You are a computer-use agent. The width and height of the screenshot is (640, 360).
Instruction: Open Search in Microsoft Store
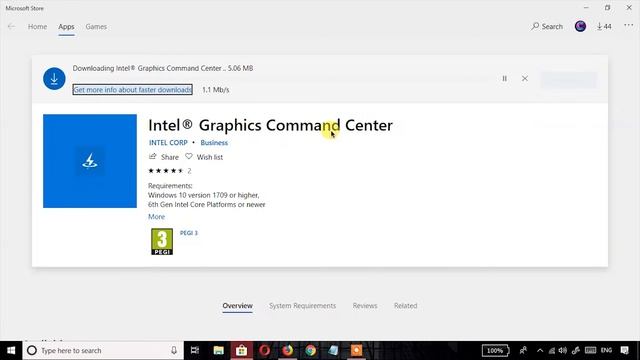(x=547, y=27)
